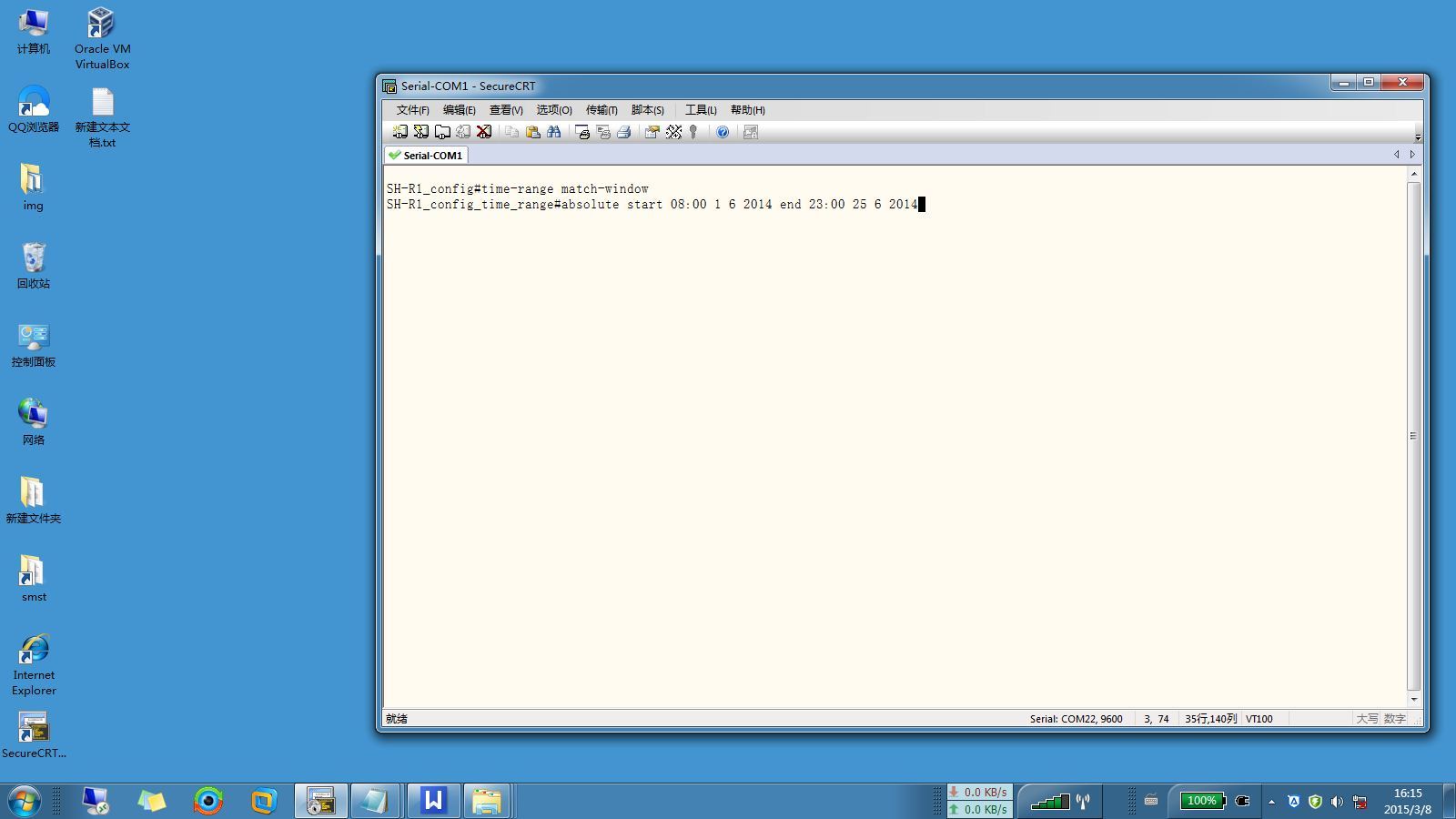
Task: Click the 大写 caps lock indicator
Action: pyautogui.click(x=1367, y=719)
